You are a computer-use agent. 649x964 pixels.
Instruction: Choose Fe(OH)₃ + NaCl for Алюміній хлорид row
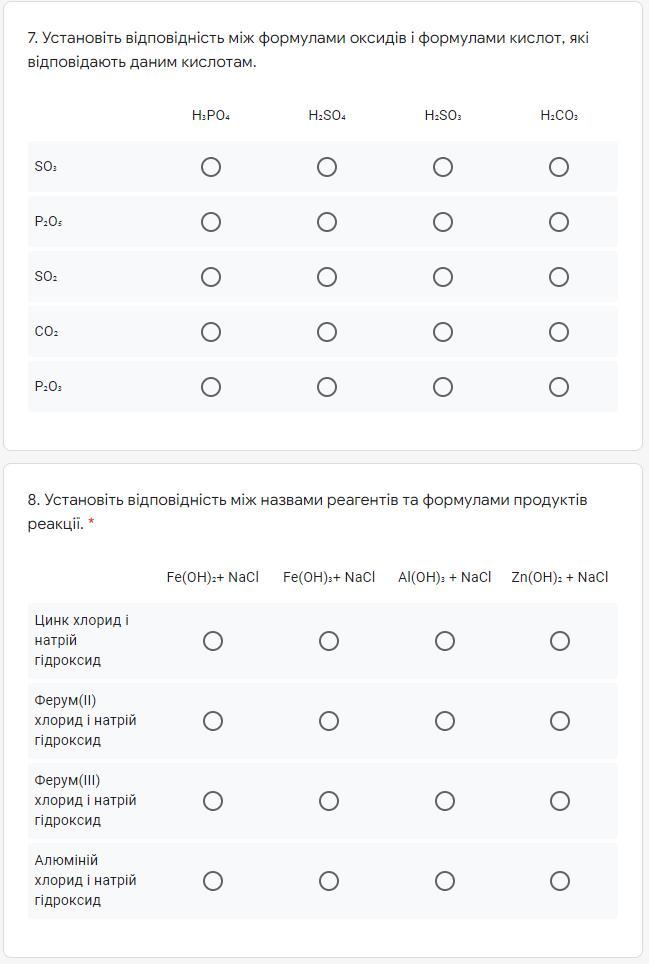[329, 881]
